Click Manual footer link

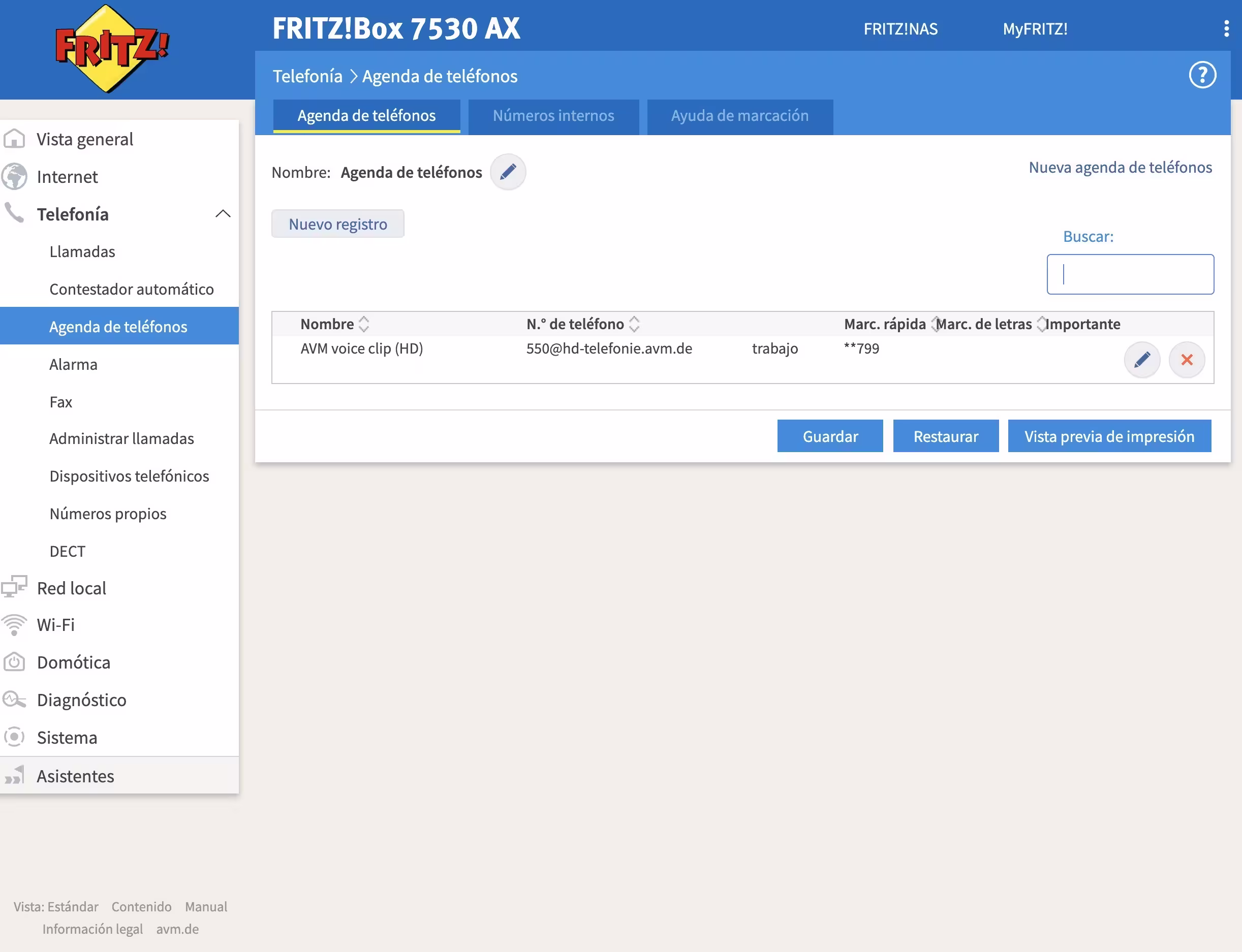[206, 906]
